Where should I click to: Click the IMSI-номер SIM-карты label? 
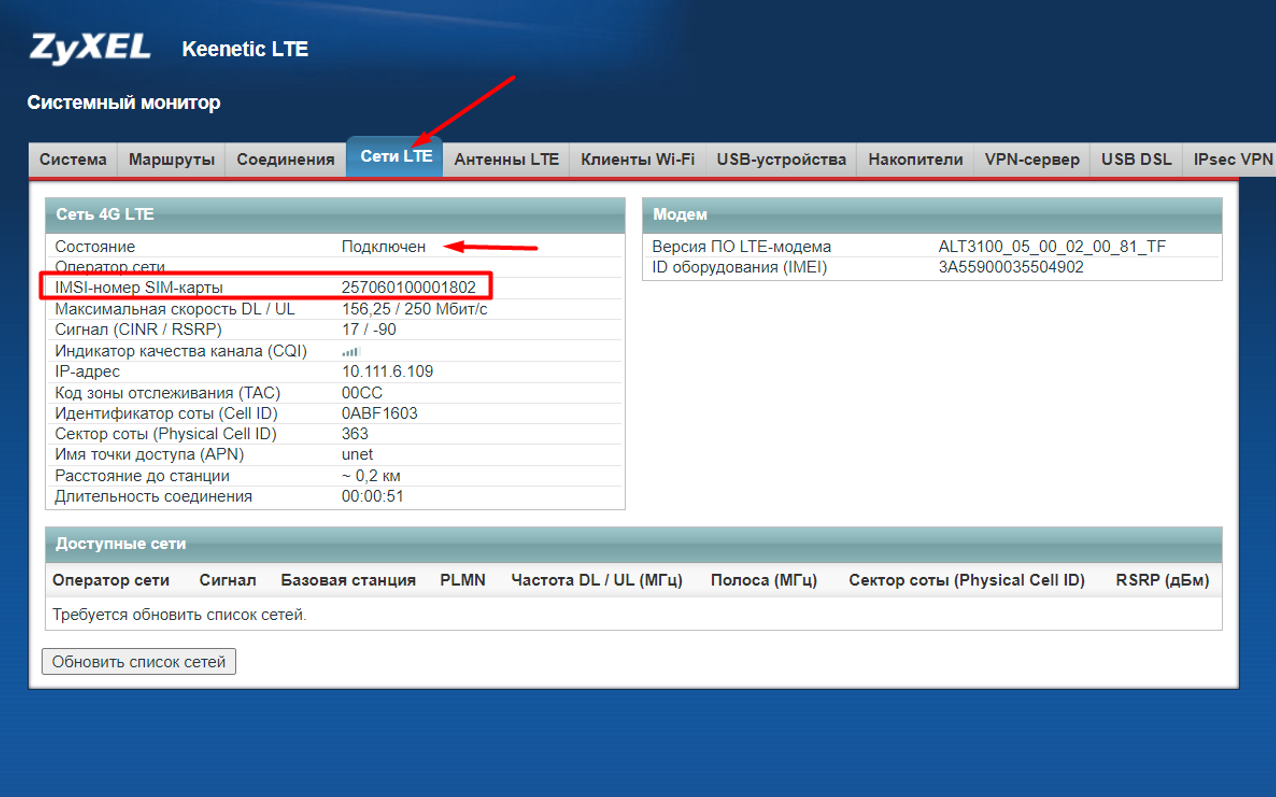139,288
